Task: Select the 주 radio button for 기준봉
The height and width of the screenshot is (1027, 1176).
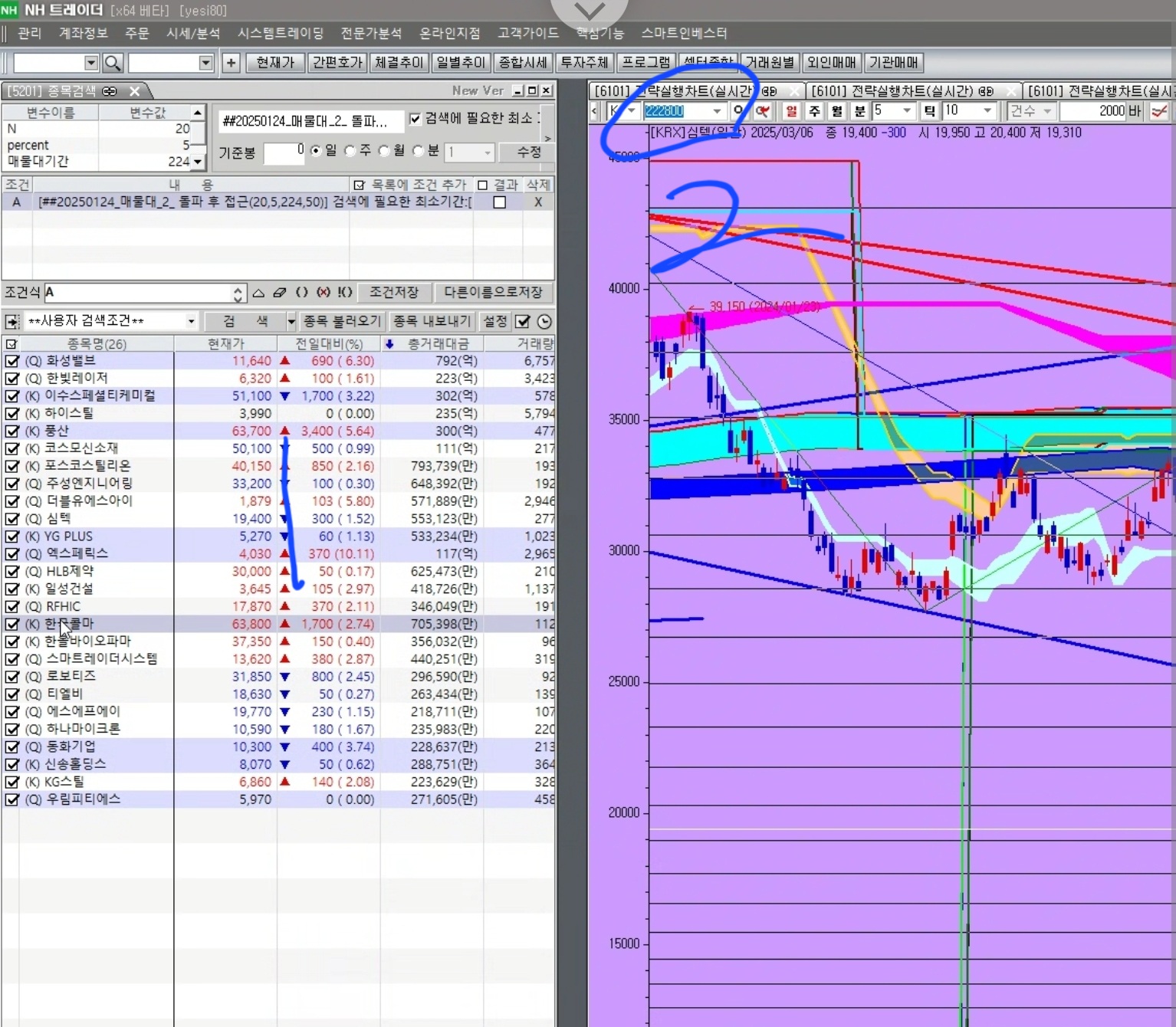Action: [350, 151]
